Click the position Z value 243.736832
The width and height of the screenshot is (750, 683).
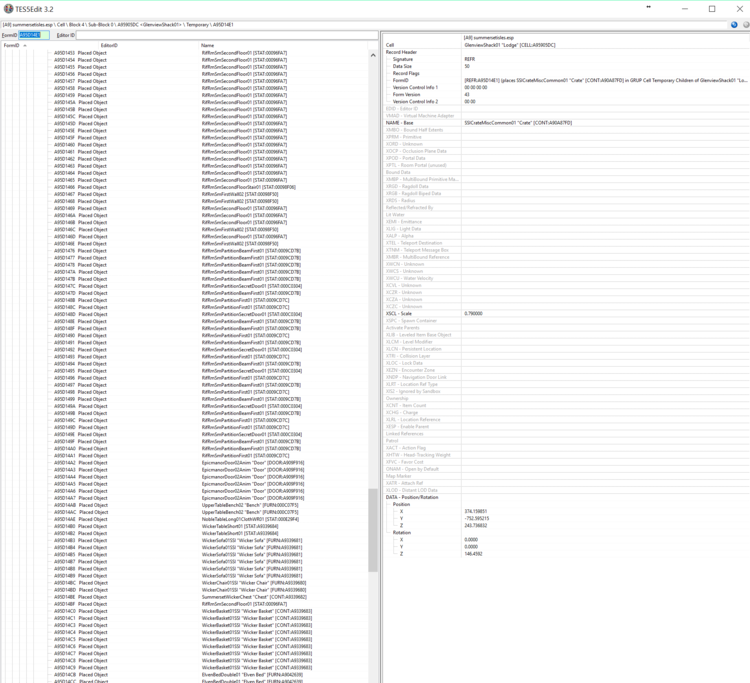(475, 525)
